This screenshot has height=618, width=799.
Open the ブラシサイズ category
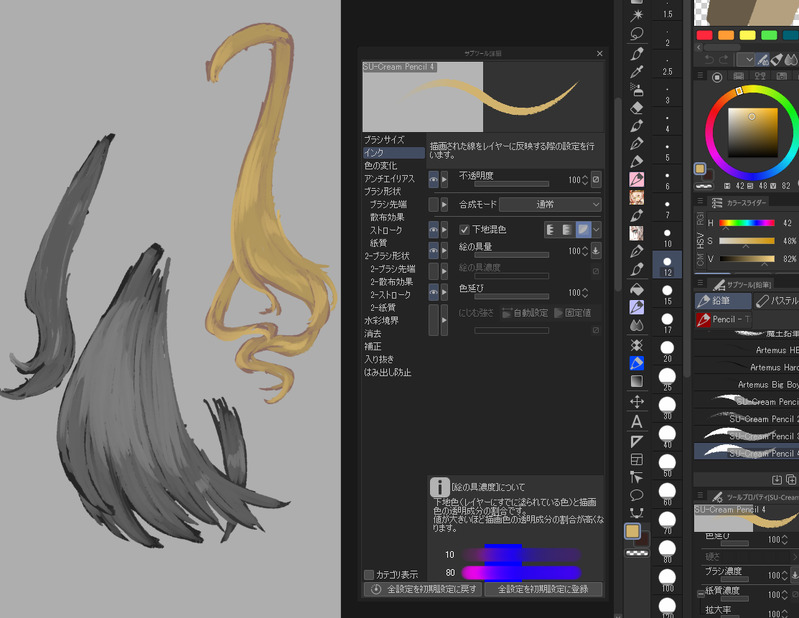[x=384, y=140]
